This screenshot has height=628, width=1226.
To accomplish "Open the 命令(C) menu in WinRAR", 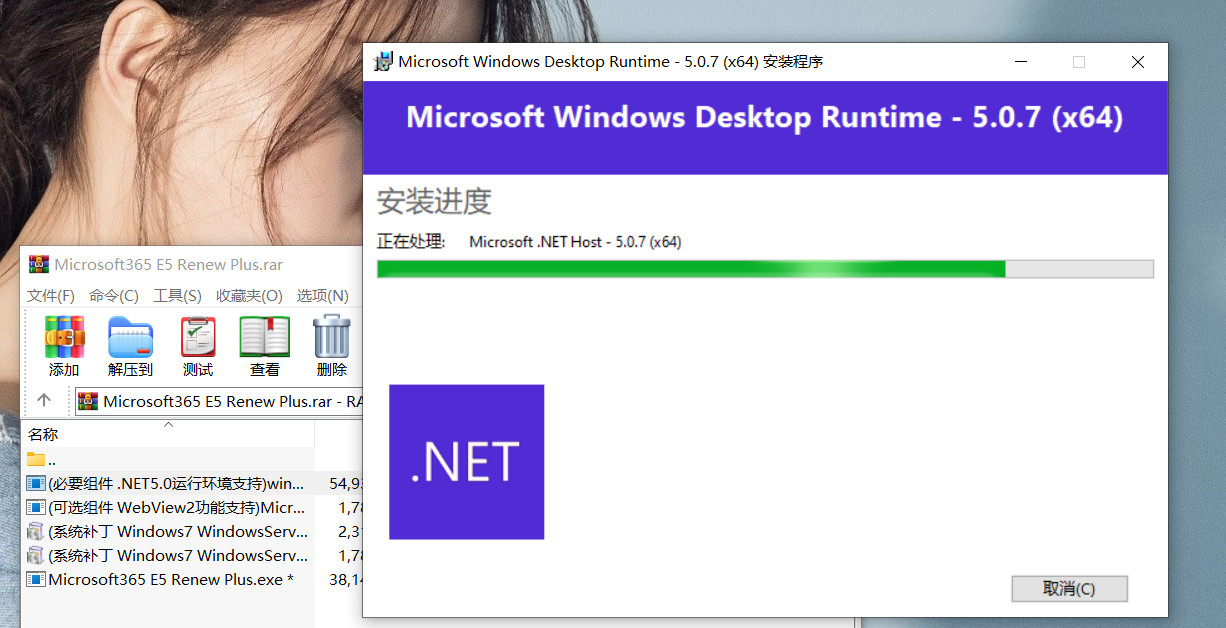I will click(x=114, y=295).
